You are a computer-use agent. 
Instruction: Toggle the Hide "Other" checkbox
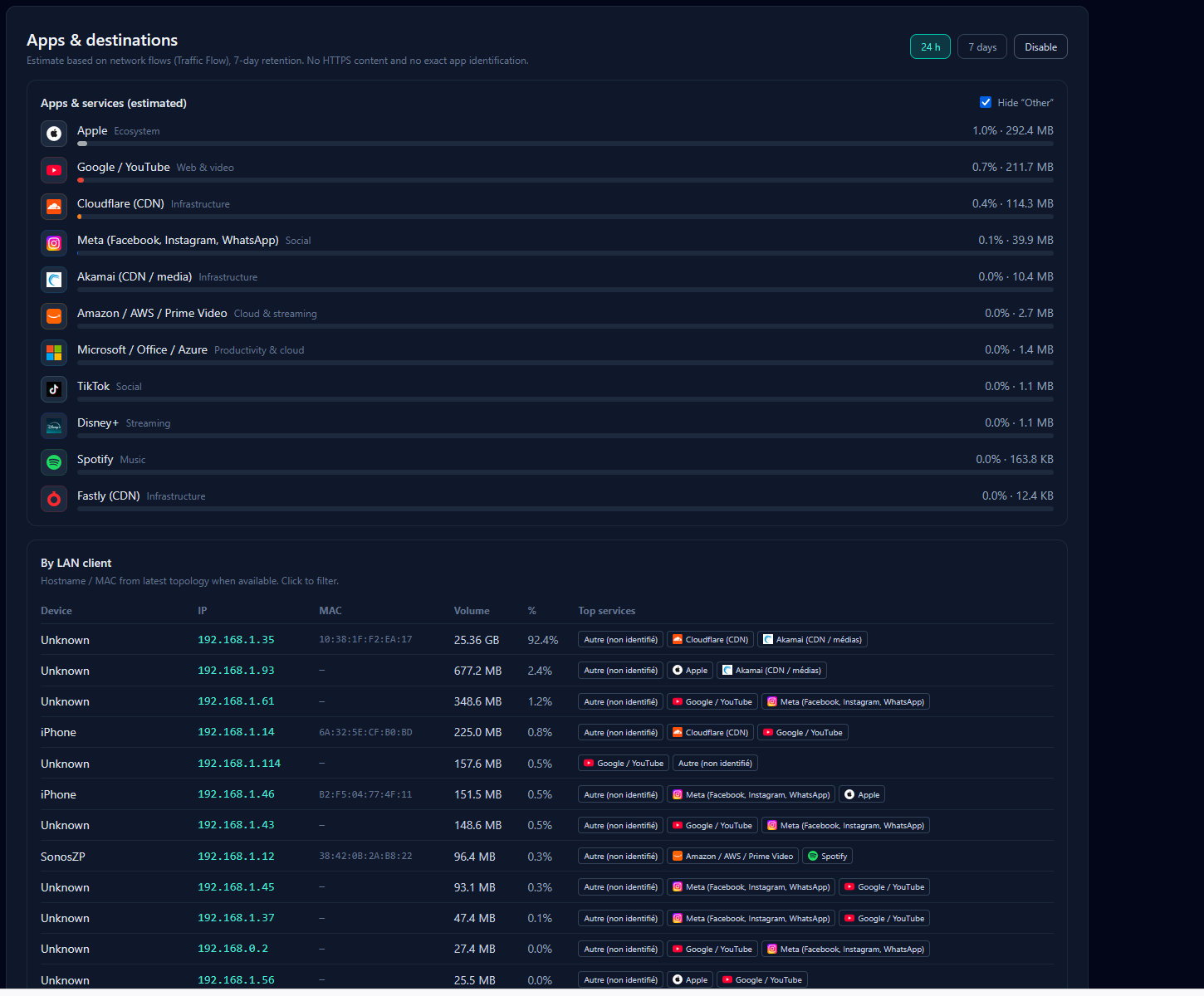986,102
